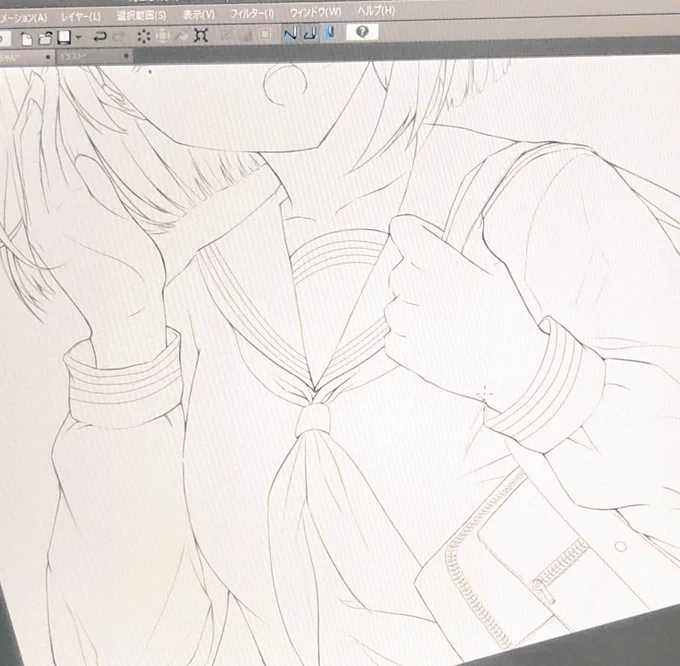Click the greyed Redo arrow

point(118,36)
